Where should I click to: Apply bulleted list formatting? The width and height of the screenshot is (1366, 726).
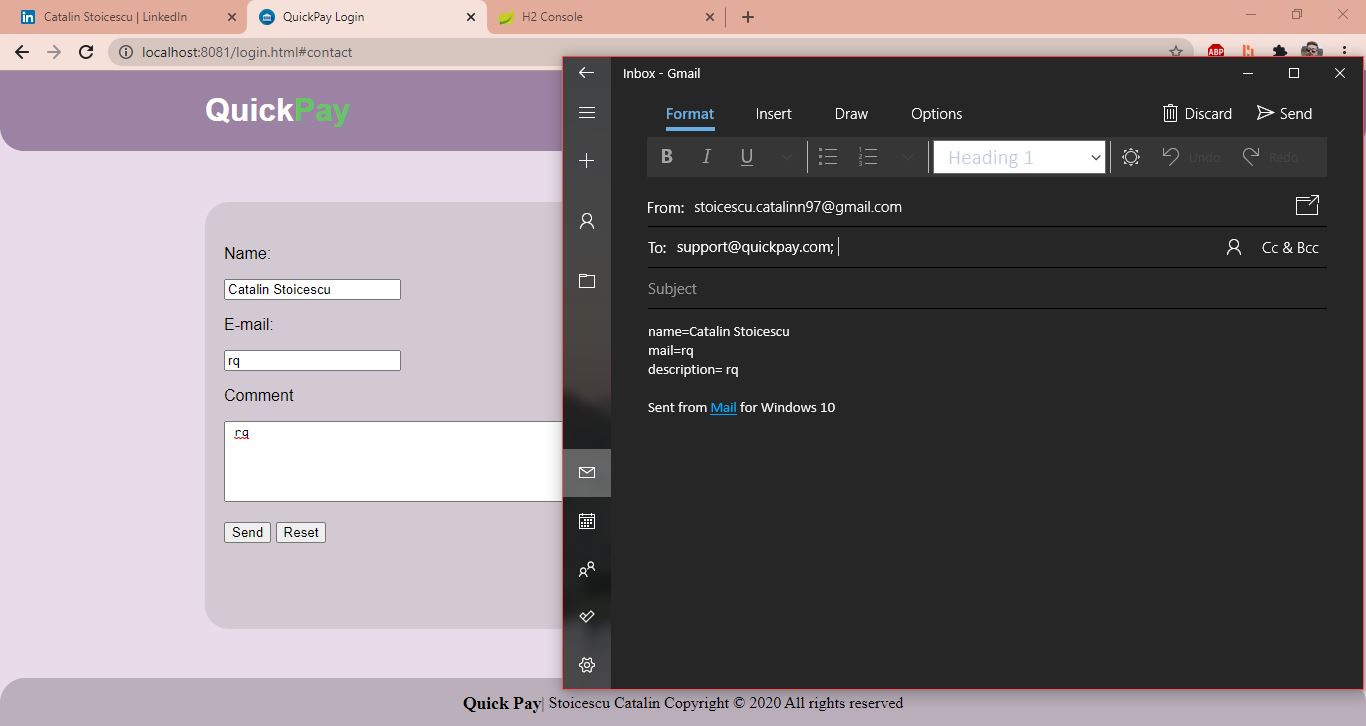coord(828,157)
